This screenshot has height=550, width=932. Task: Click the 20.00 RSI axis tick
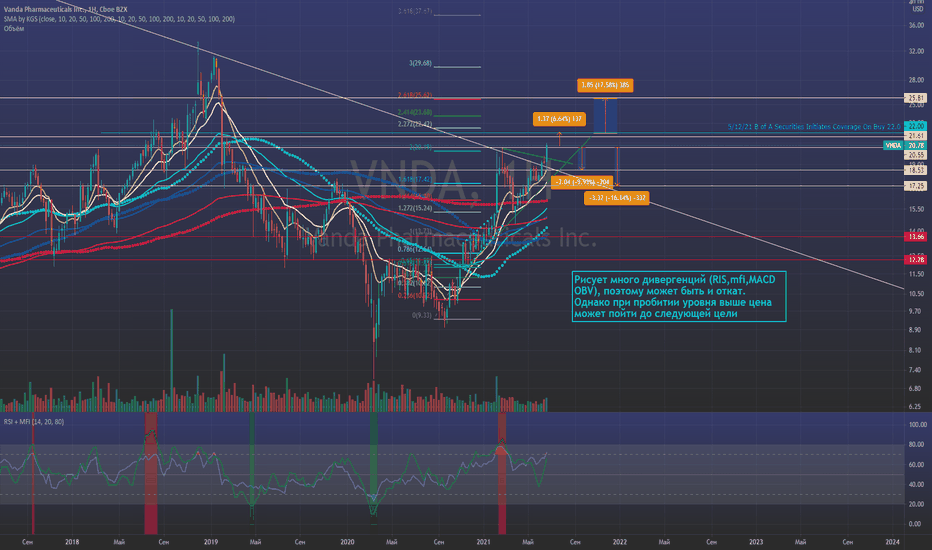[x=918, y=504]
